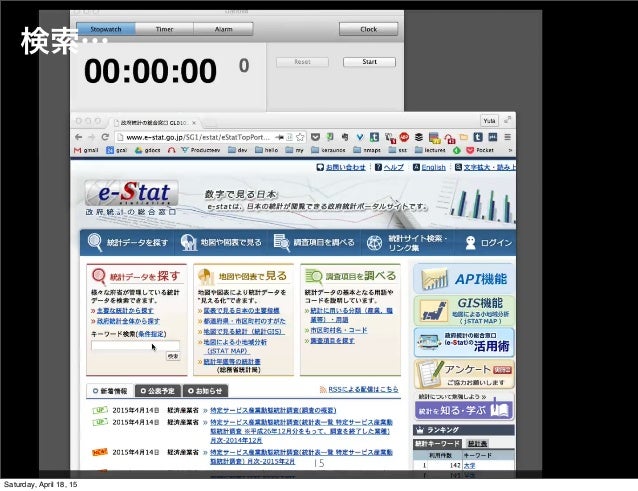Click the Yuki profile button in Chrome
Image resolution: width=638 pixels, height=491 pixels.
489,121
